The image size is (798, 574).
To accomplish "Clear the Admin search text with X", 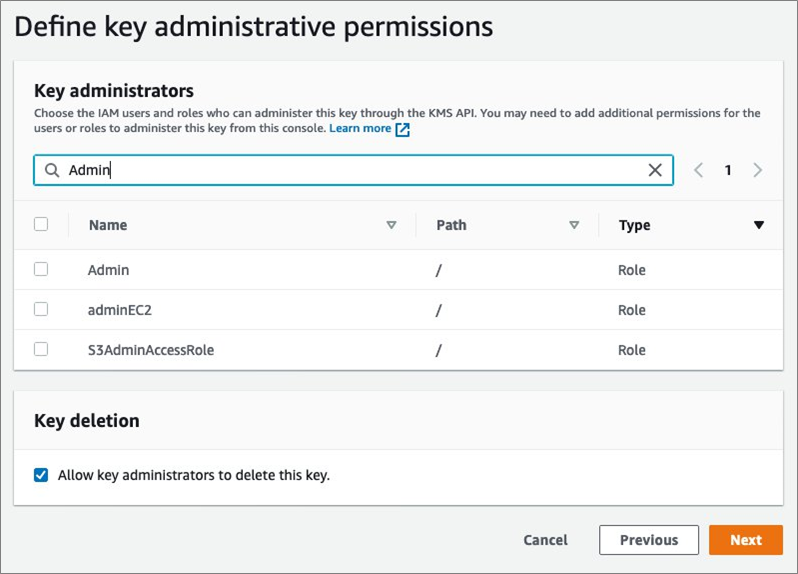I will pos(655,170).
